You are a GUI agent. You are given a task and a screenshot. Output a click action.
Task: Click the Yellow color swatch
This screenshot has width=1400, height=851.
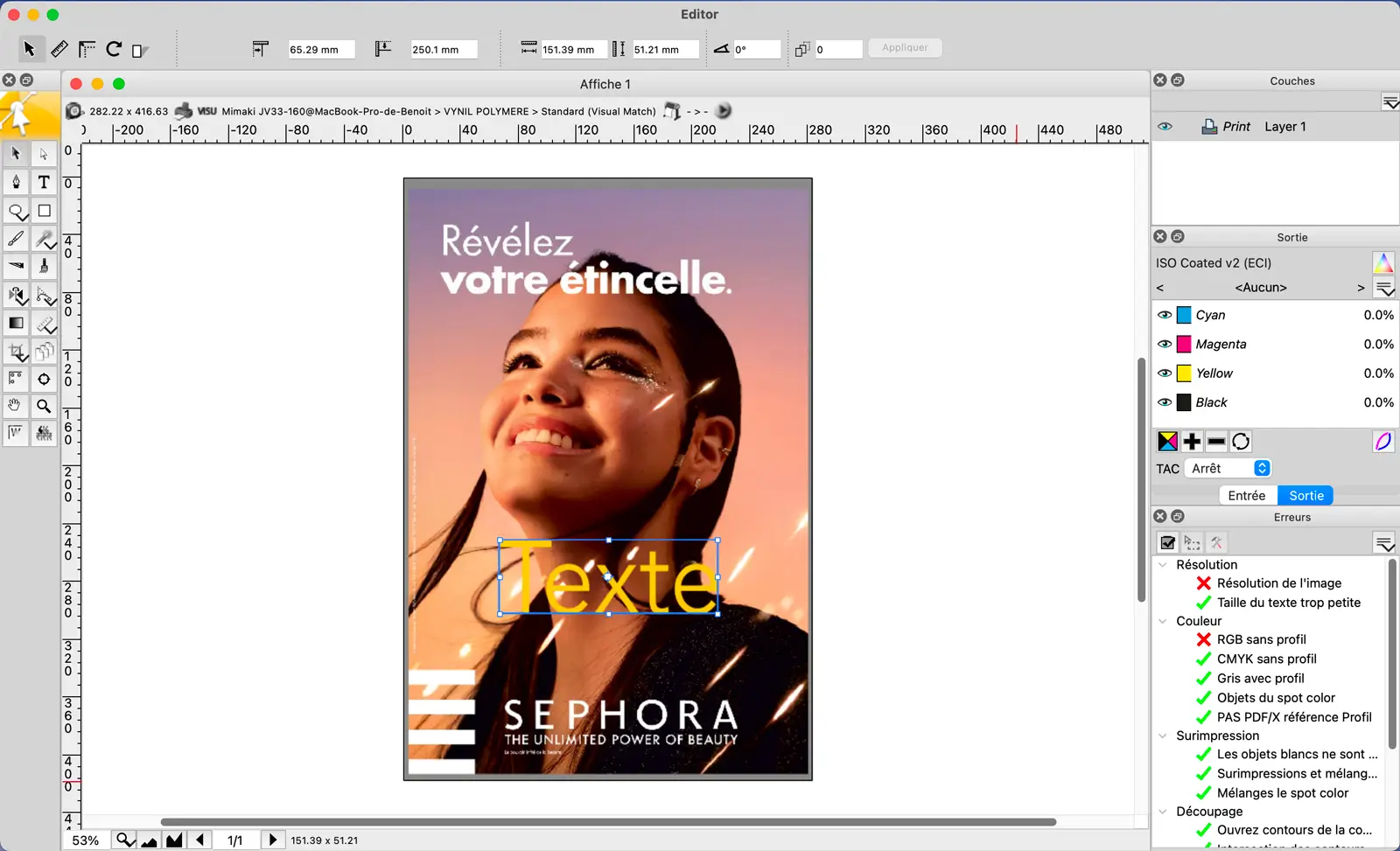click(x=1184, y=373)
